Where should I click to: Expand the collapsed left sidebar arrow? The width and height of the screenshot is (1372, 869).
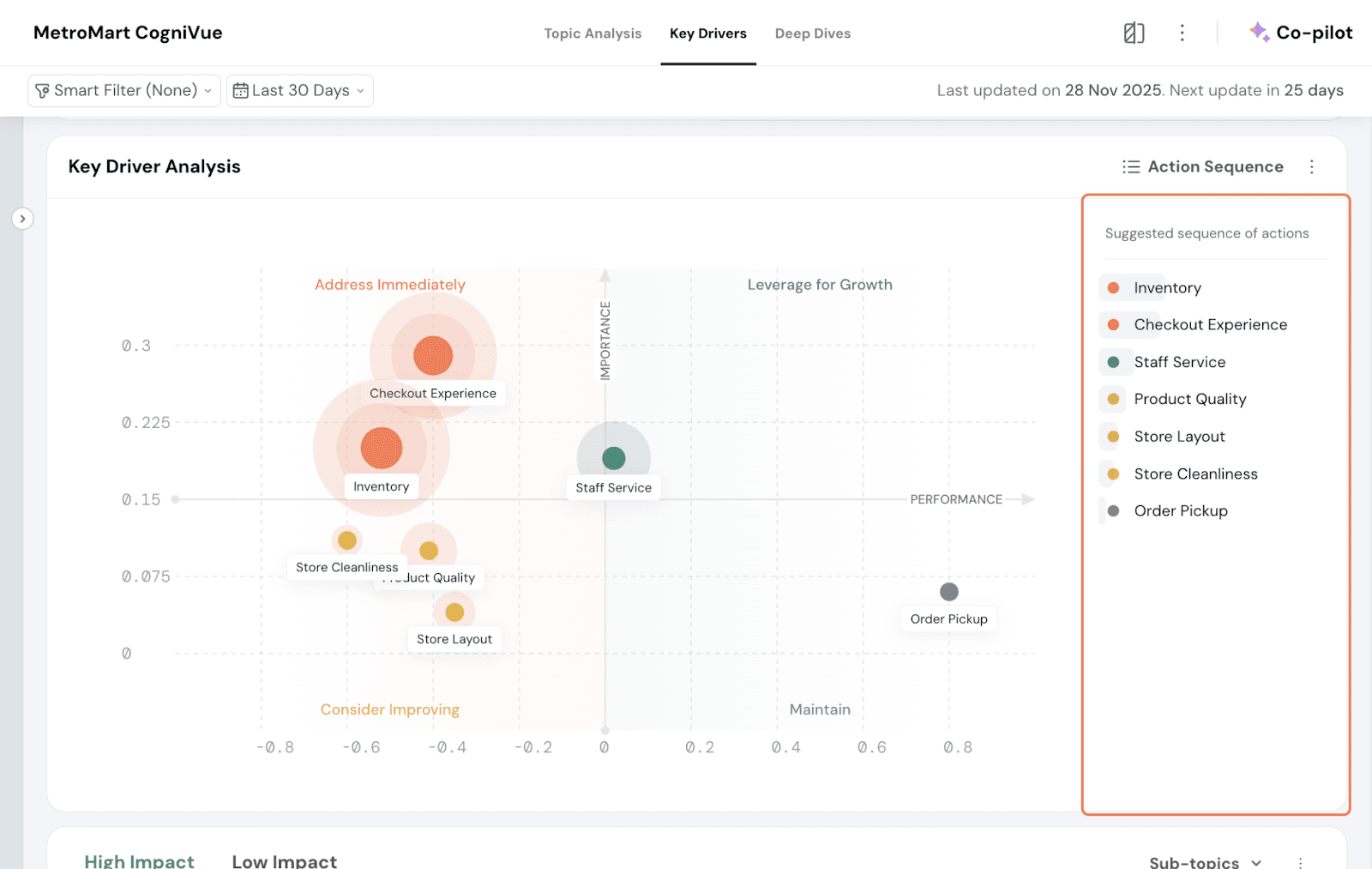[22, 219]
